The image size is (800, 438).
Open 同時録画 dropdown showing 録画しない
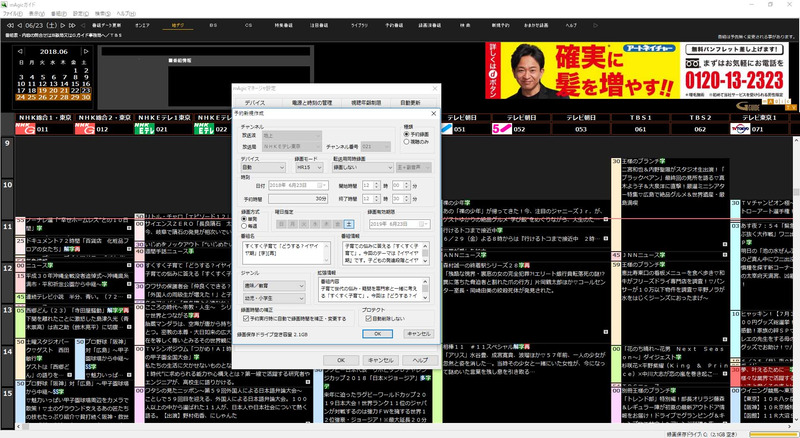[x=363, y=167]
